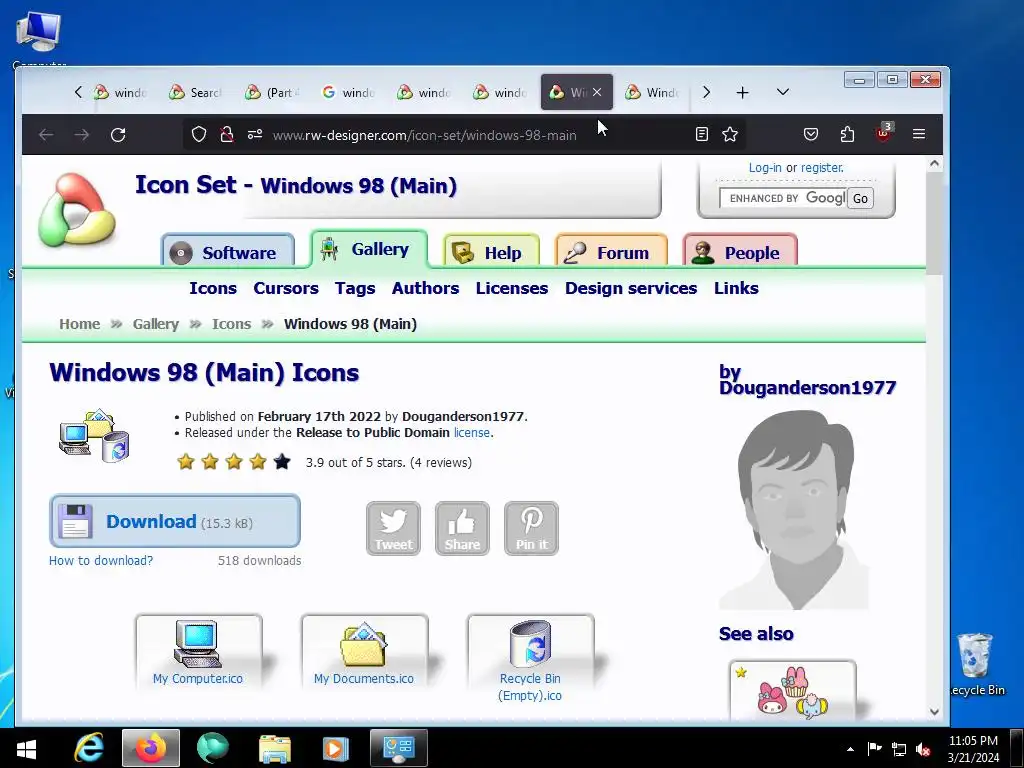Viewport: 1024px width, 768px height.
Task: Open the Firefox hamburger menu
Action: (x=919, y=135)
